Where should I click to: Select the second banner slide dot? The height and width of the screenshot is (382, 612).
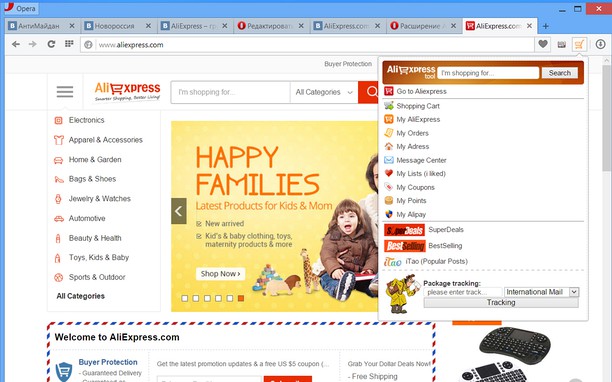click(196, 298)
